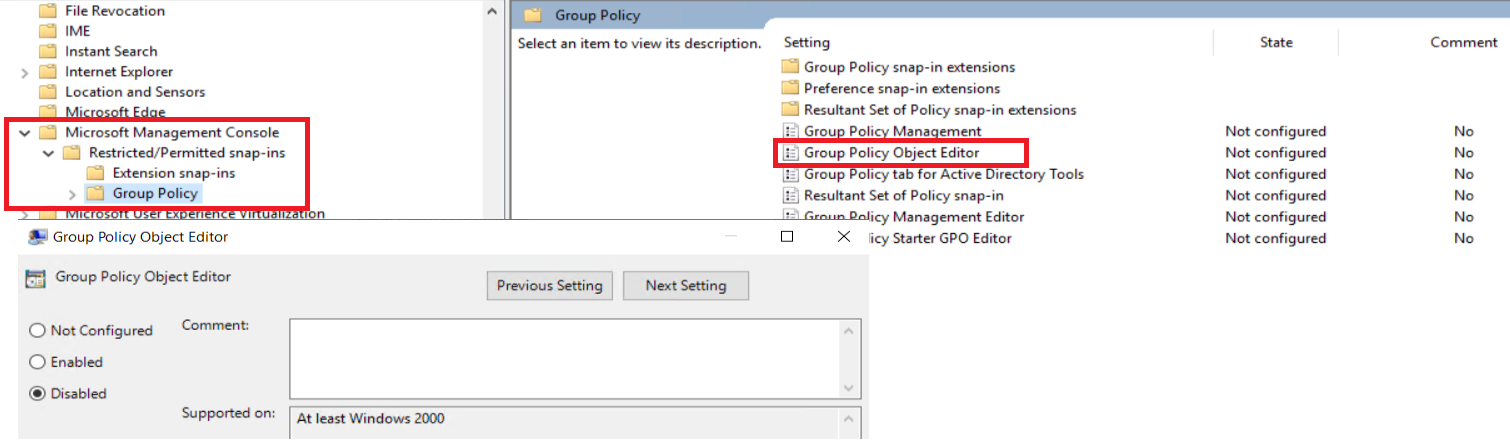Viewport: 1510px width, 444px height.
Task: Select the Enabled radio button
Action: [x=38, y=362]
